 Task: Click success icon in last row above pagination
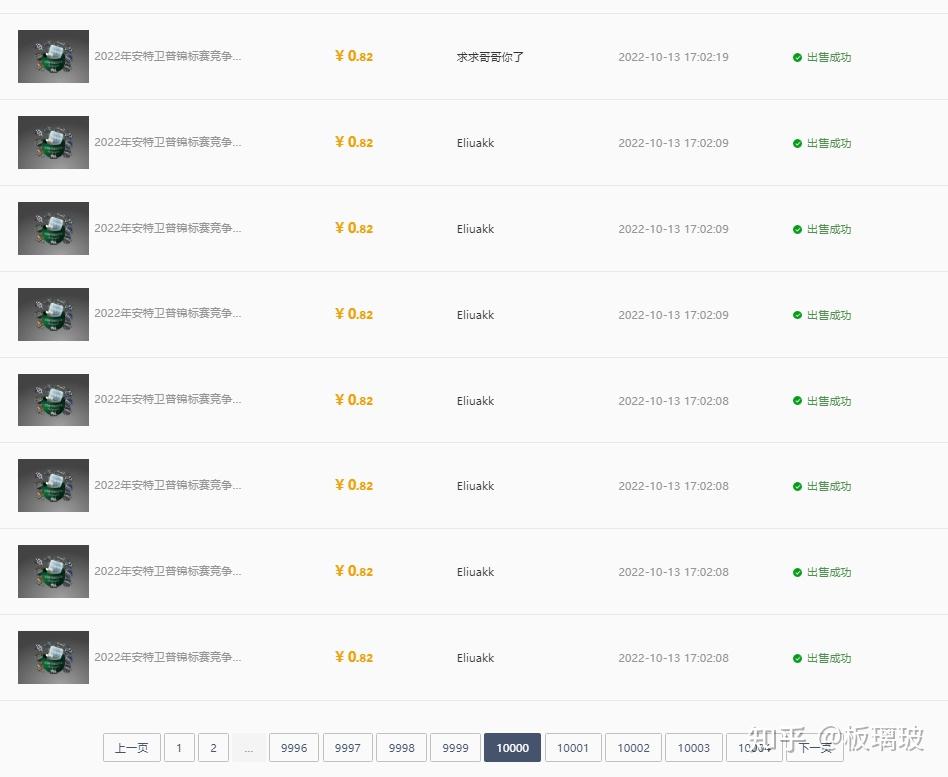(x=797, y=658)
